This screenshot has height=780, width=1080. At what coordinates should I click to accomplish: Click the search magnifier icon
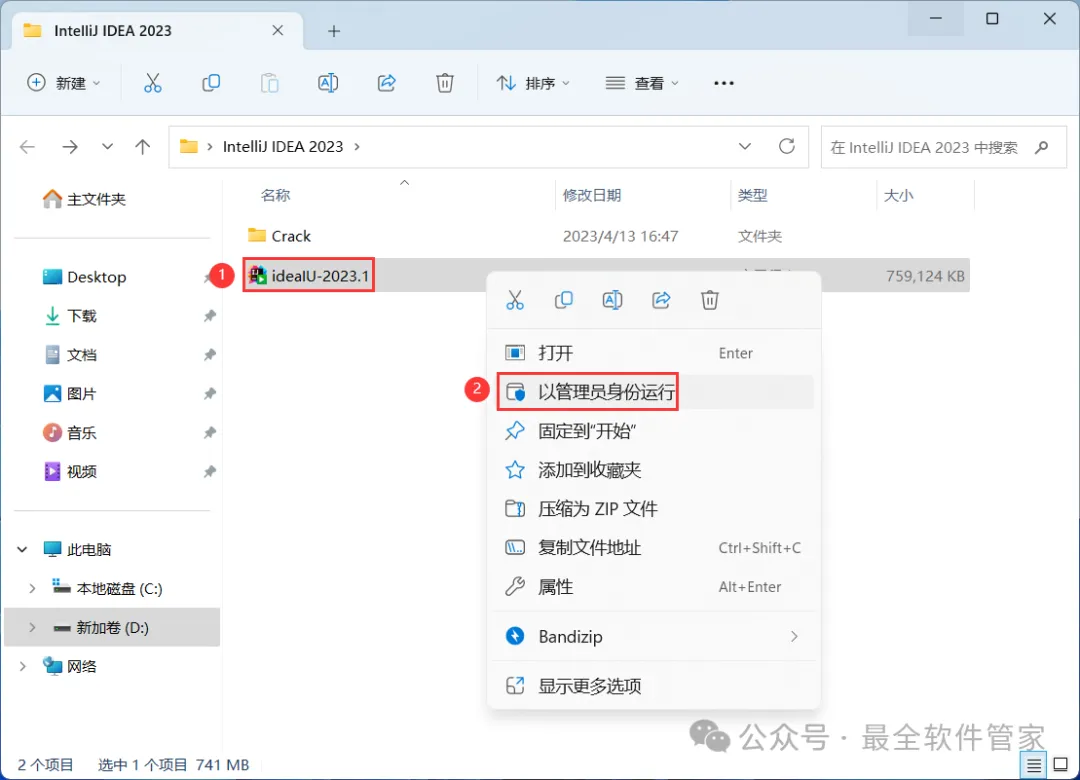1041,147
